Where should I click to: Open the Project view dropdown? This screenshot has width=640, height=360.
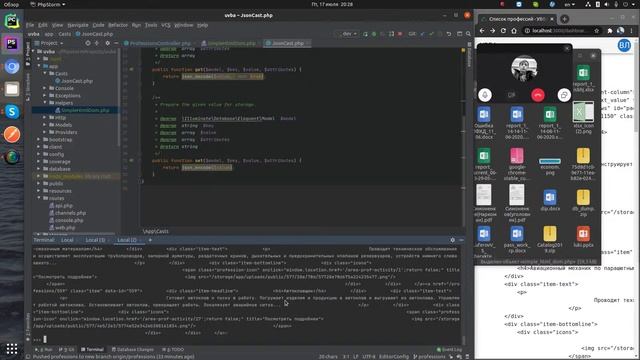pos(49,43)
